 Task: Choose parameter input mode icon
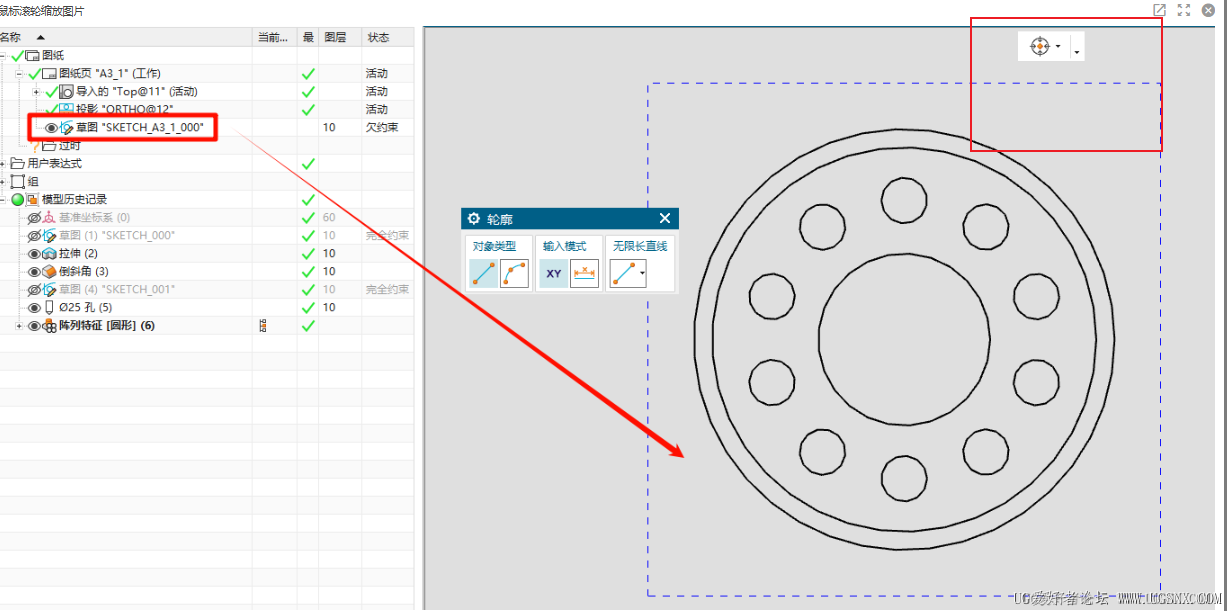[x=585, y=274]
